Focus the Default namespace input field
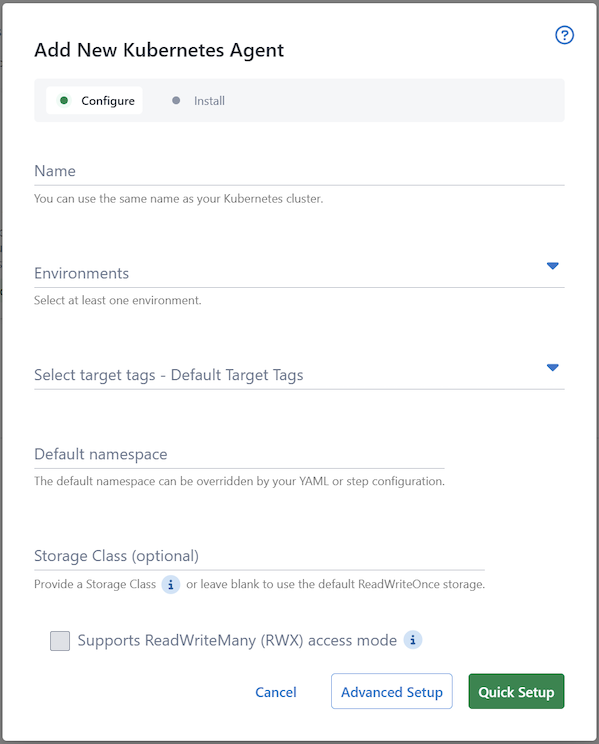The width and height of the screenshot is (599, 744). 239,455
